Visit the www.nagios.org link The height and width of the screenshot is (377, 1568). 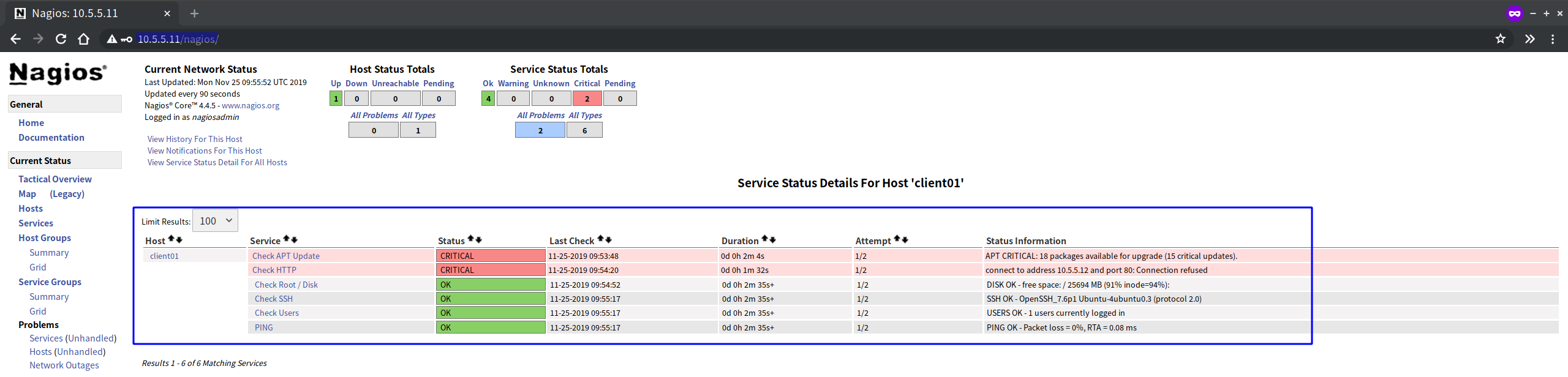[x=251, y=105]
